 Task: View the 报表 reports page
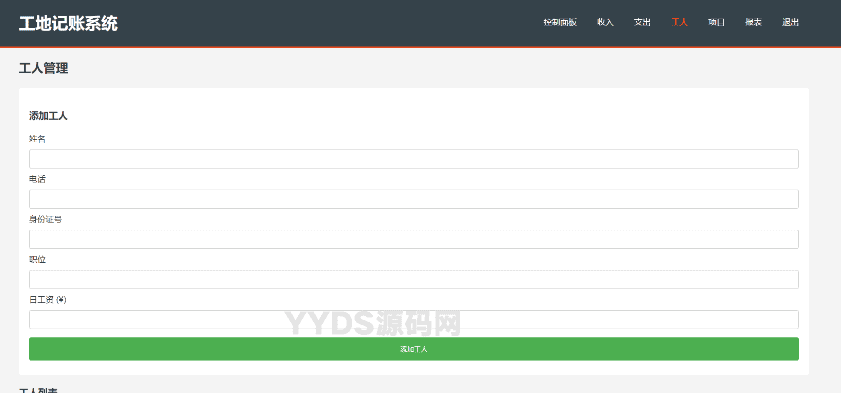pyautogui.click(x=753, y=22)
